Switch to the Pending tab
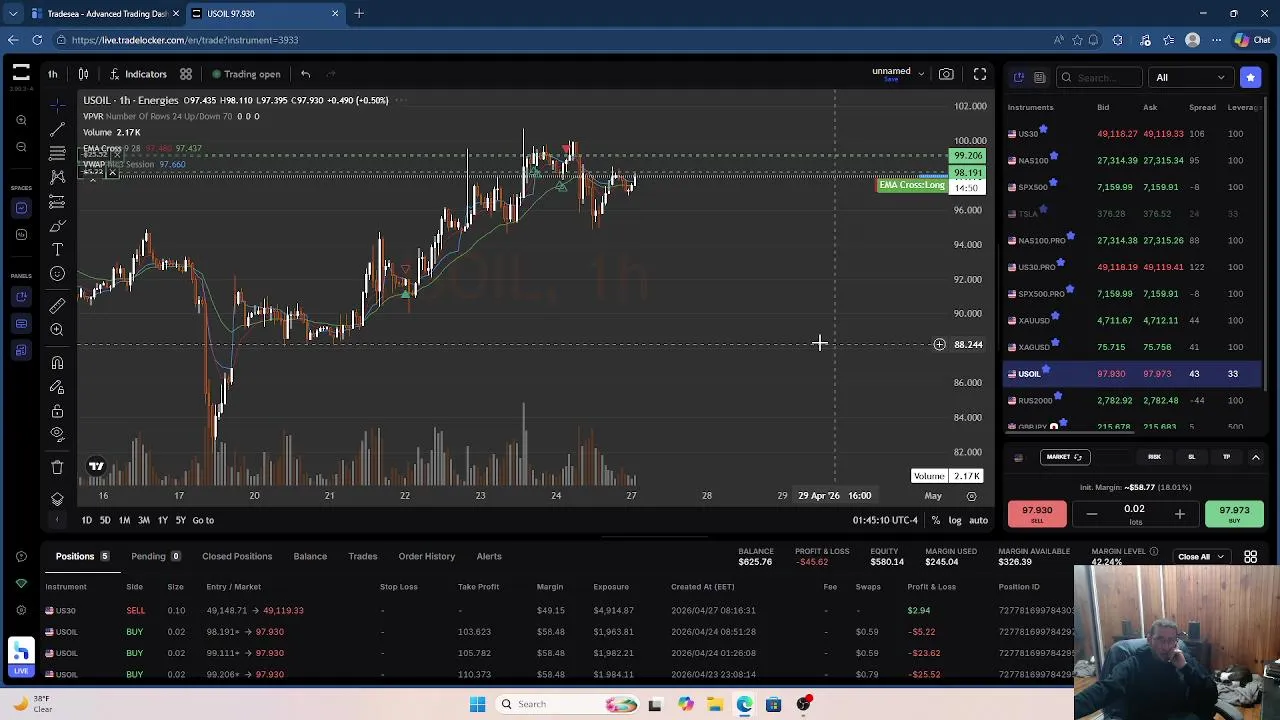The width and height of the screenshot is (1280, 720). click(156, 556)
